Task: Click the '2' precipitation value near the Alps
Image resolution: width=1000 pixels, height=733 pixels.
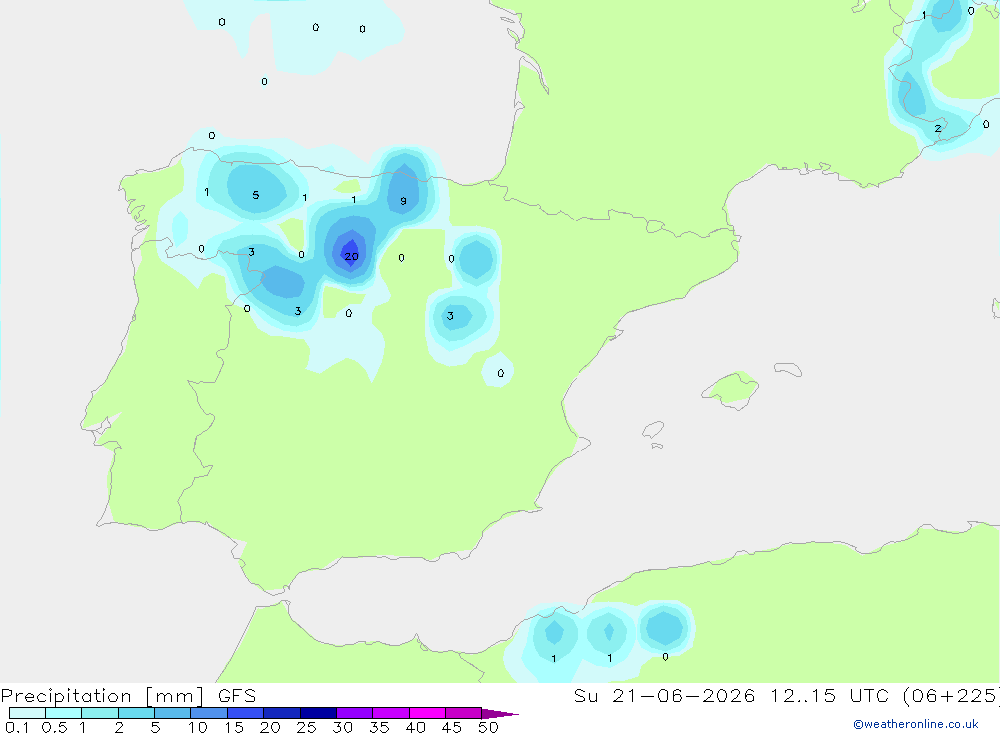Action: click(x=938, y=129)
